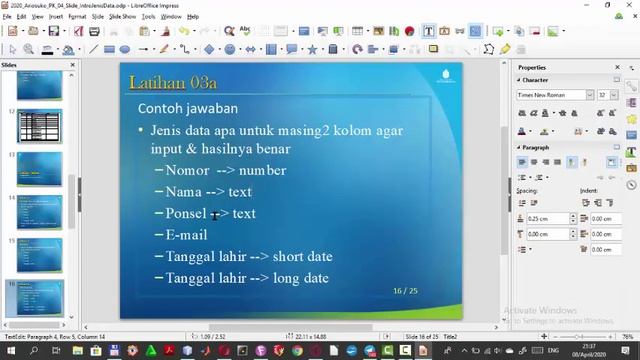Image resolution: width=640 pixels, height=360 pixels.
Task: Select the Callout shape tool
Action: click(x=291, y=49)
